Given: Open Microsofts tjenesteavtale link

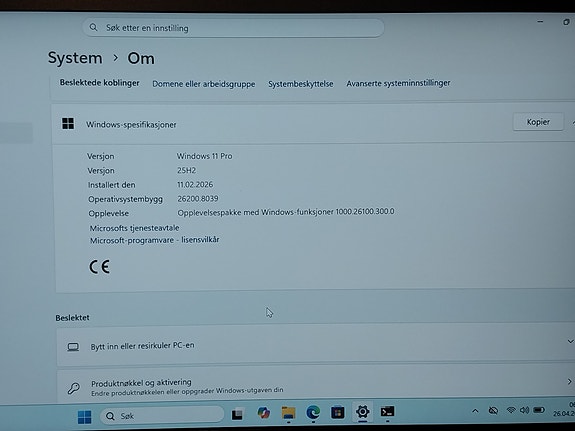Looking at the screenshot, I should (x=135, y=228).
